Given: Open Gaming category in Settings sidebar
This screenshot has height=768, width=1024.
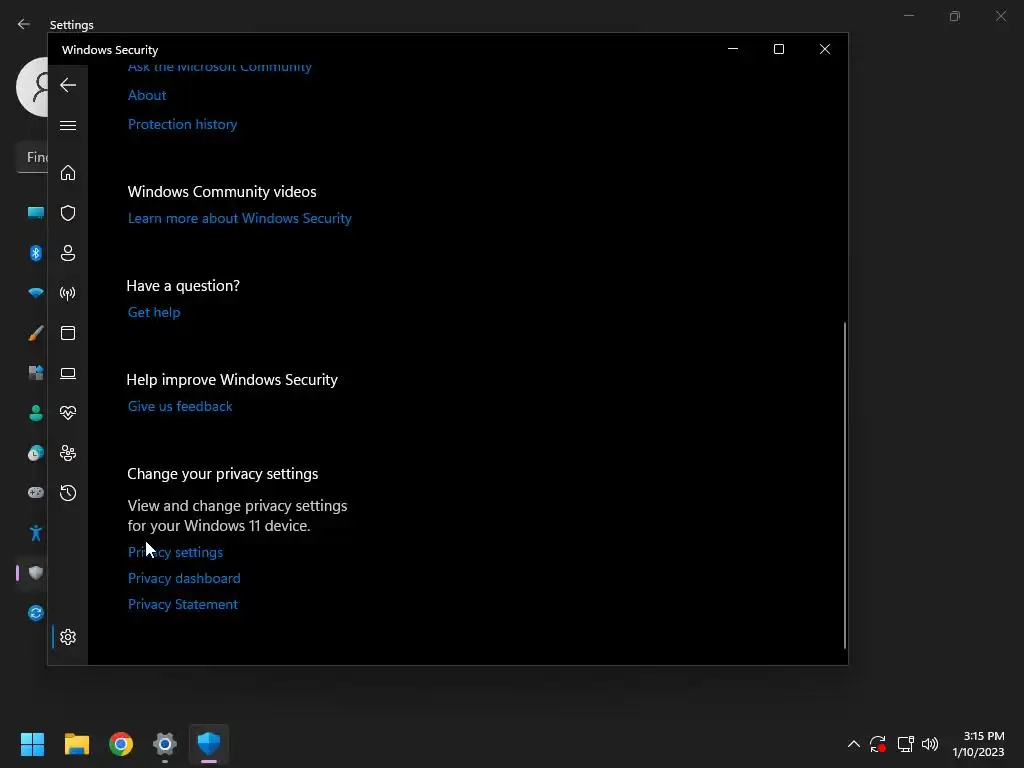Looking at the screenshot, I should coord(36,492).
